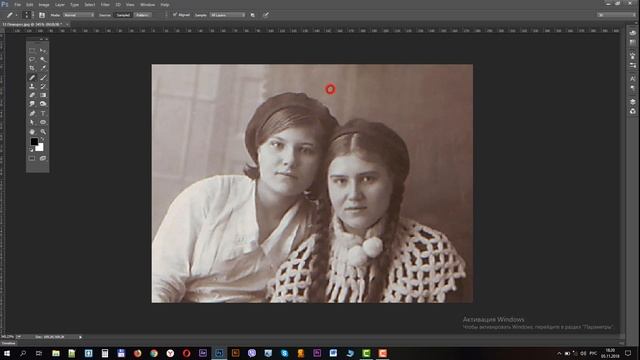Select the Eyedropper tool
Viewport: 640px width, 360px height.
point(43,68)
